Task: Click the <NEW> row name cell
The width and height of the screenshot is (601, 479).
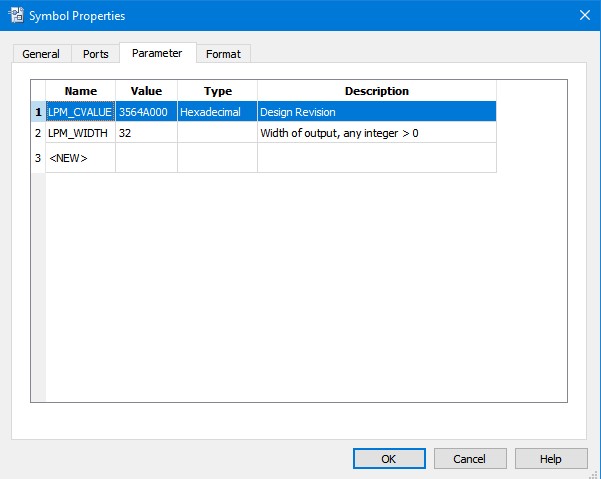Action: coord(80,157)
